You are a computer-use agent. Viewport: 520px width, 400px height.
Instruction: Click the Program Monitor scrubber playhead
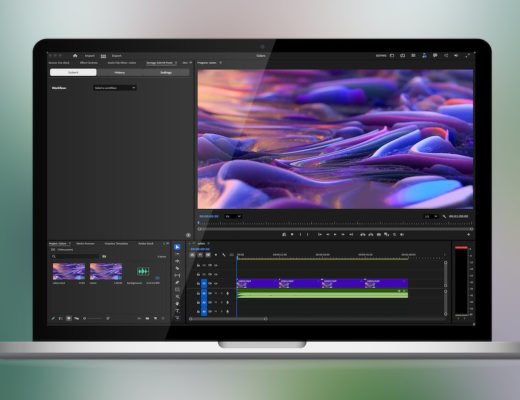click(x=199, y=222)
